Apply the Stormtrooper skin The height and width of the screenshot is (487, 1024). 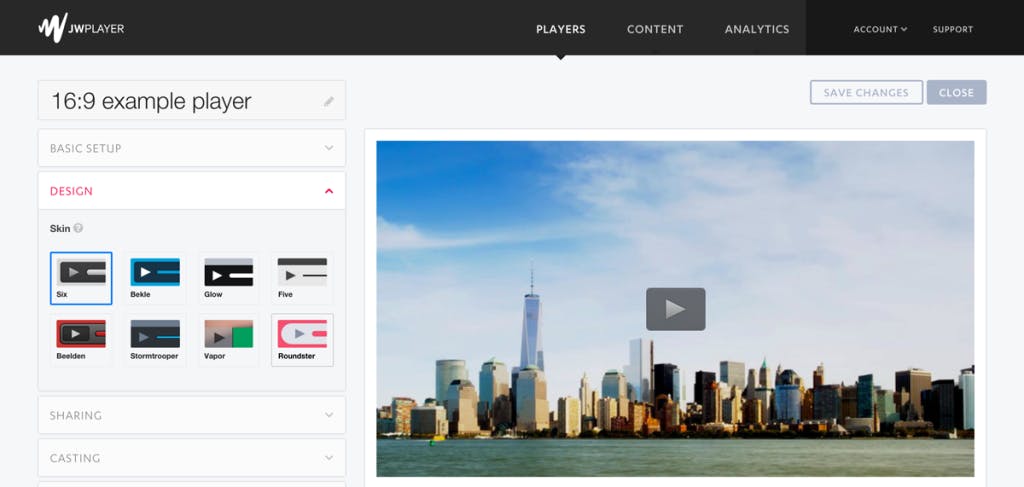155,340
